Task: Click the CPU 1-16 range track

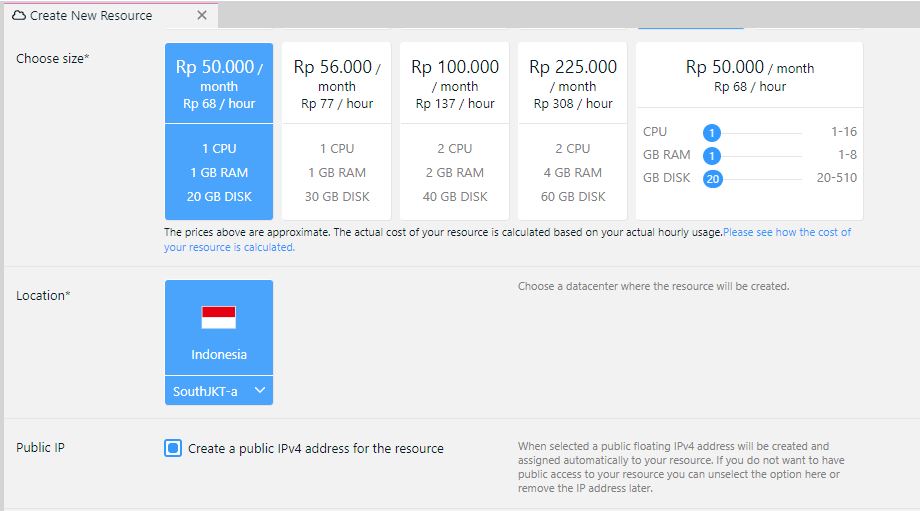Action: point(760,132)
